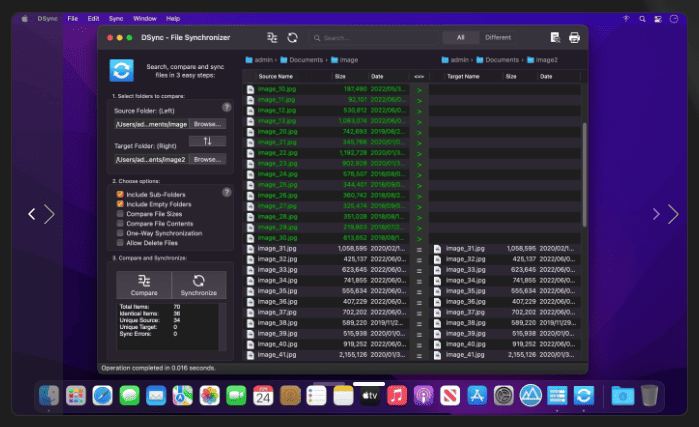Open the File menu

tap(73, 19)
